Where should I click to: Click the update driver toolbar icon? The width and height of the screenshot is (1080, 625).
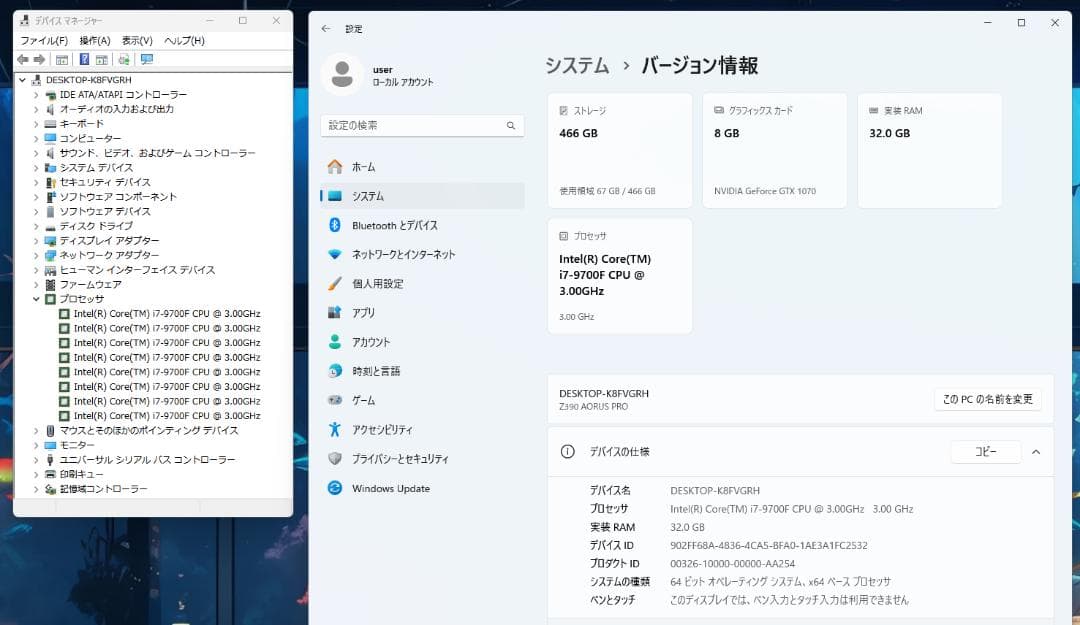point(125,59)
